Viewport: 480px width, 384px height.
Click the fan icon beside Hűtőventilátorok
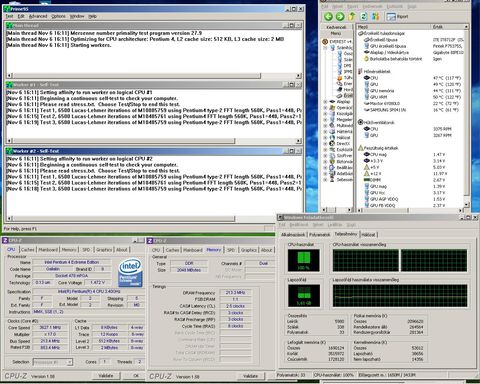tap(360, 122)
